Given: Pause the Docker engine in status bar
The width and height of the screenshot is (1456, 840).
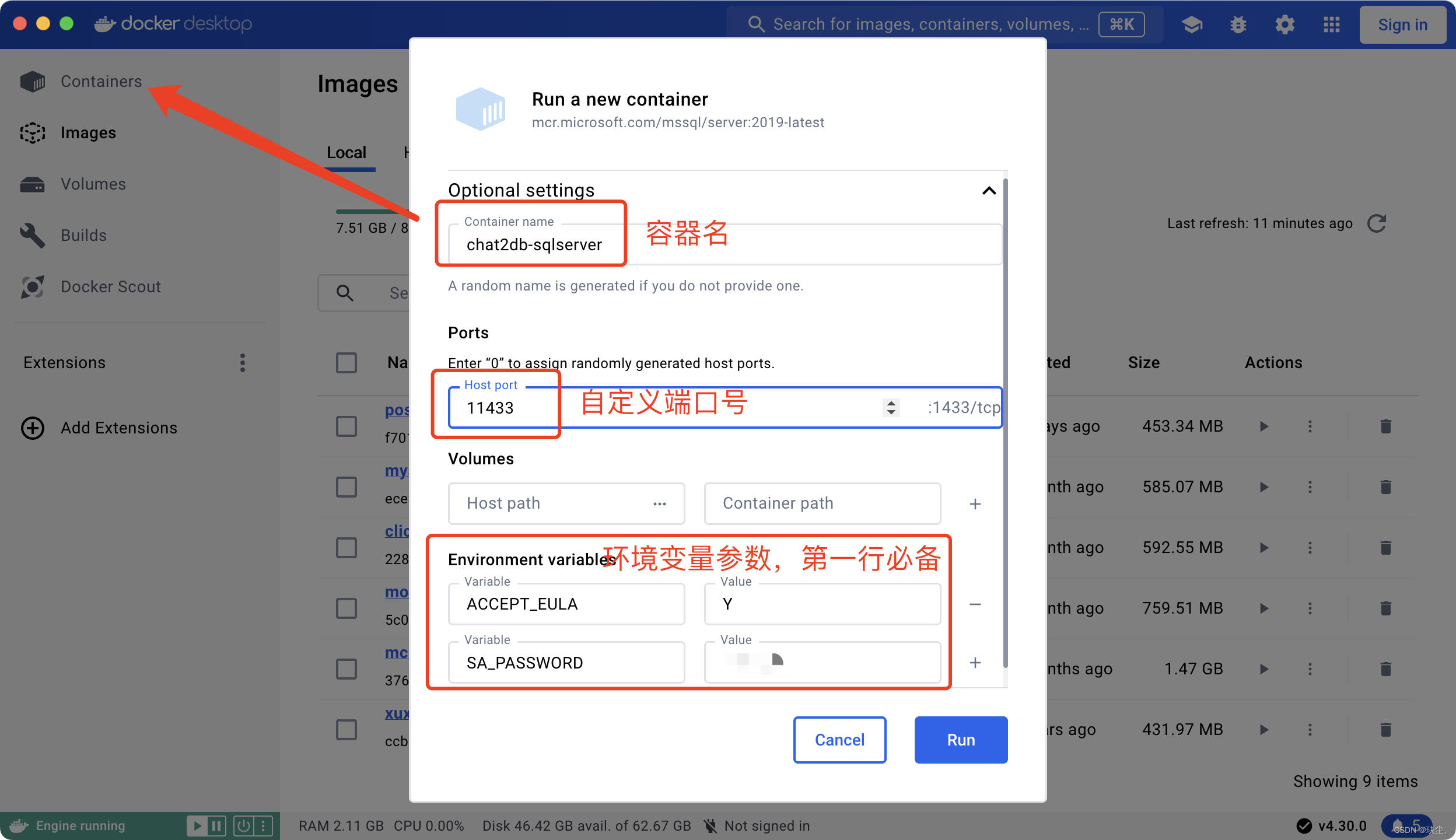Looking at the screenshot, I should coord(216,826).
